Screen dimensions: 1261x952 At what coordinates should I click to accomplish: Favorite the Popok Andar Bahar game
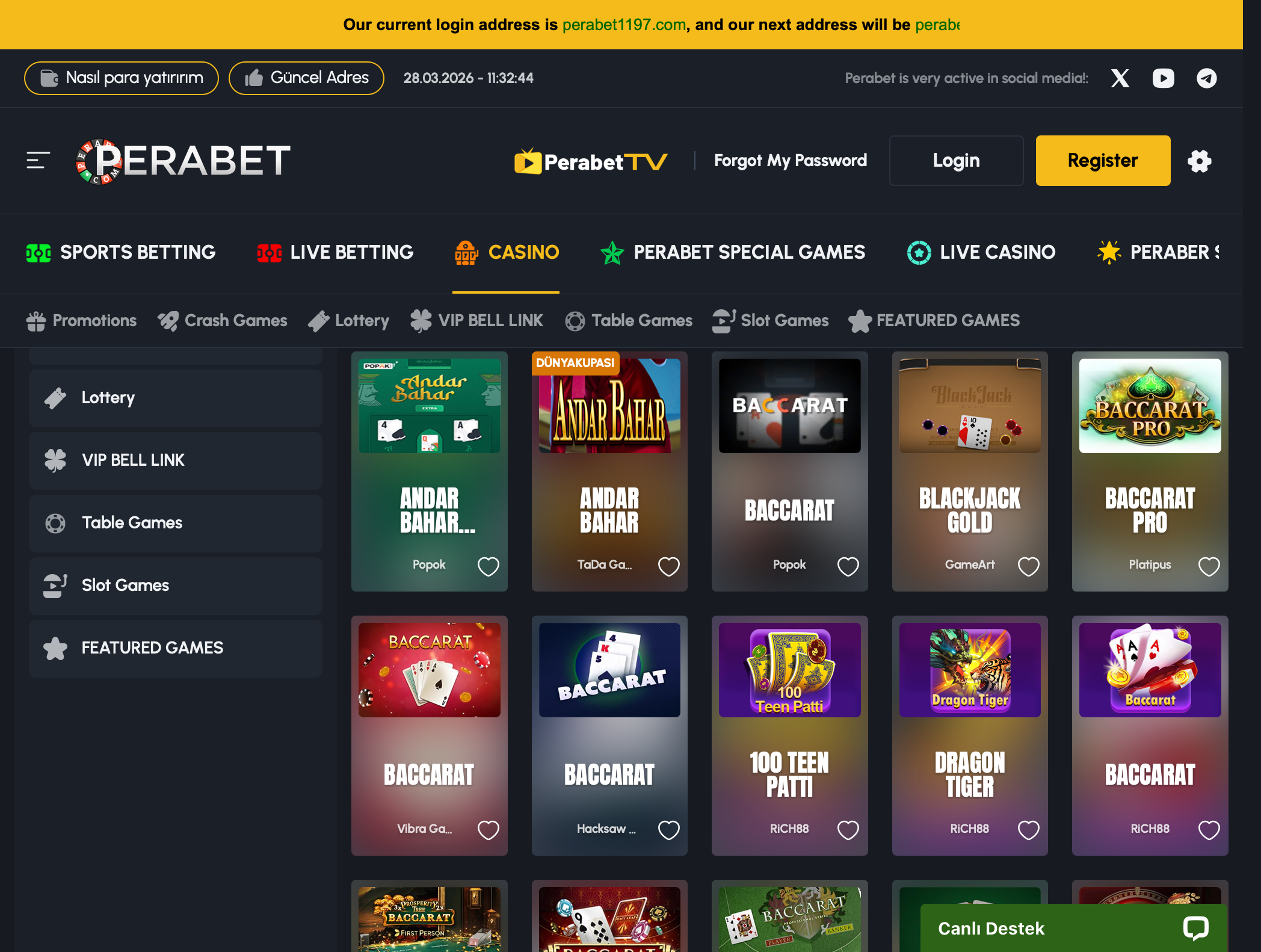[489, 566]
